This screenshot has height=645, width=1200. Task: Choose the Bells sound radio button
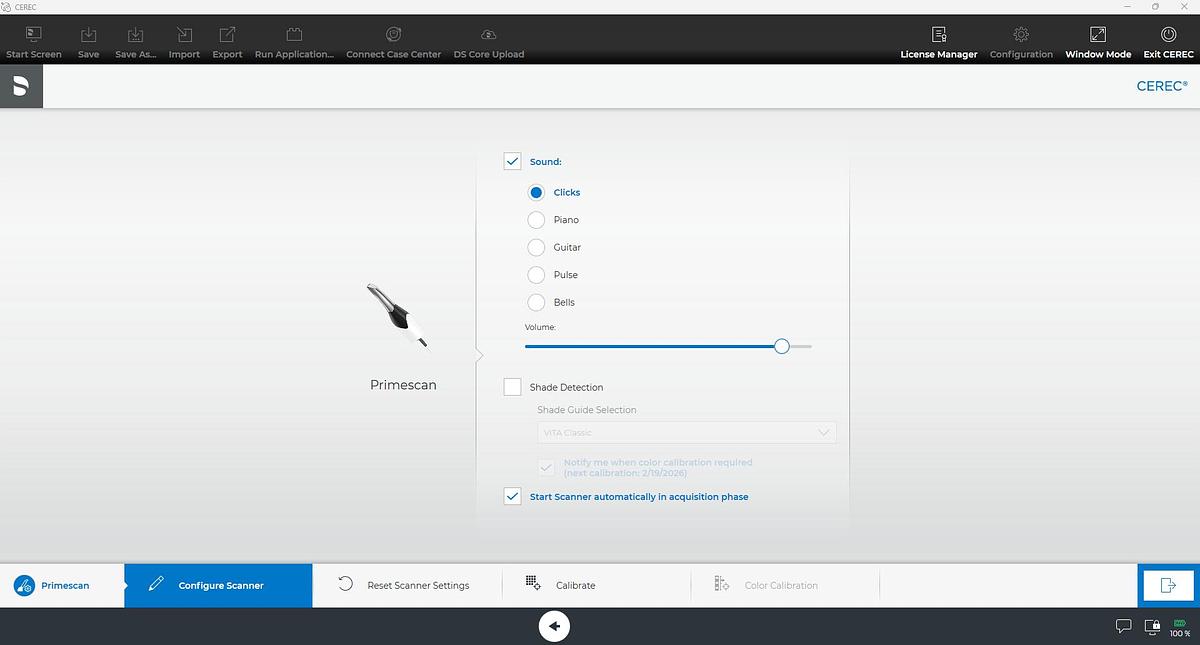(536, 302)
